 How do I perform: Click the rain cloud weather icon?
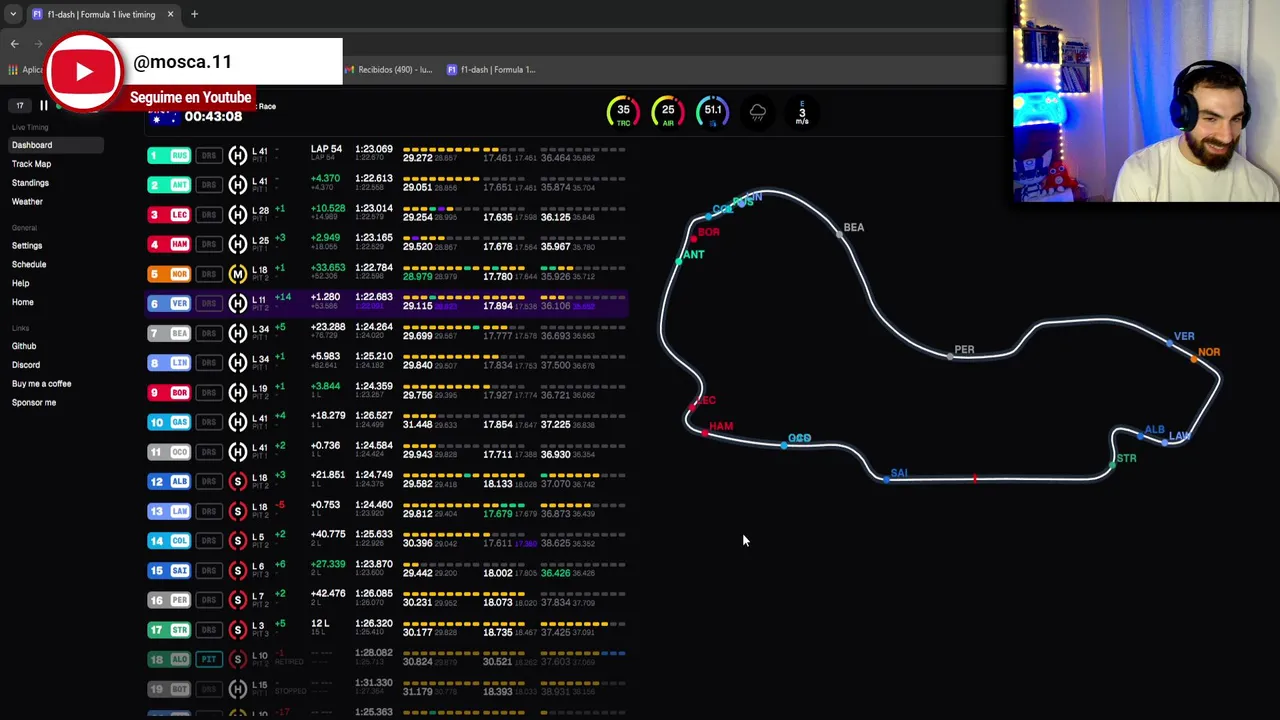point(758,112)
